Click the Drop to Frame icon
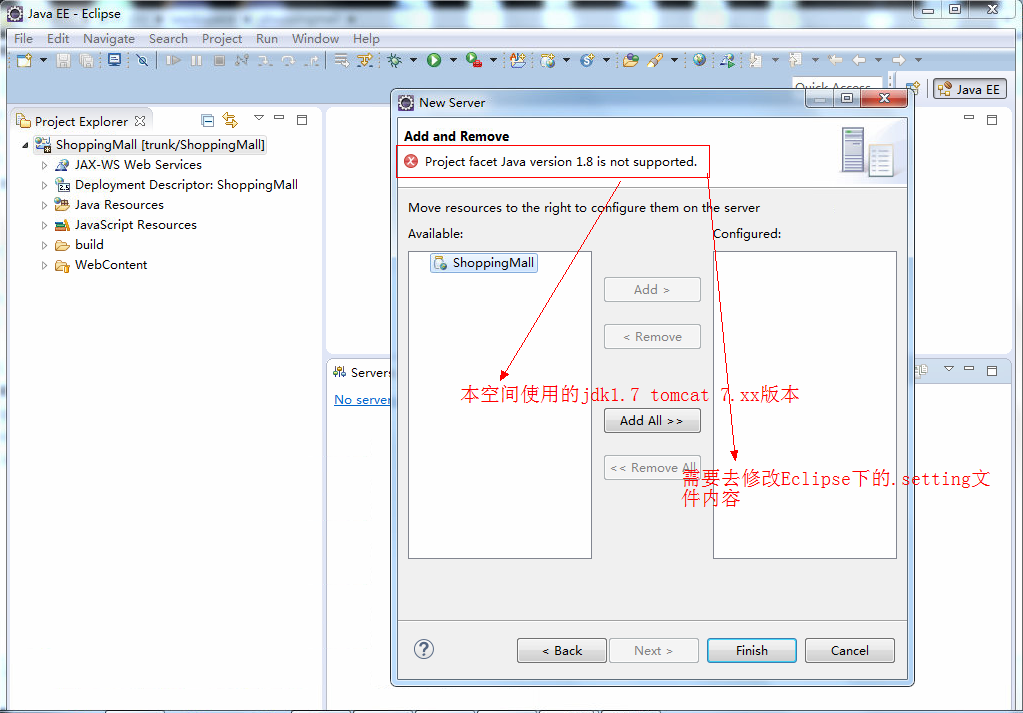 point(341,61)
